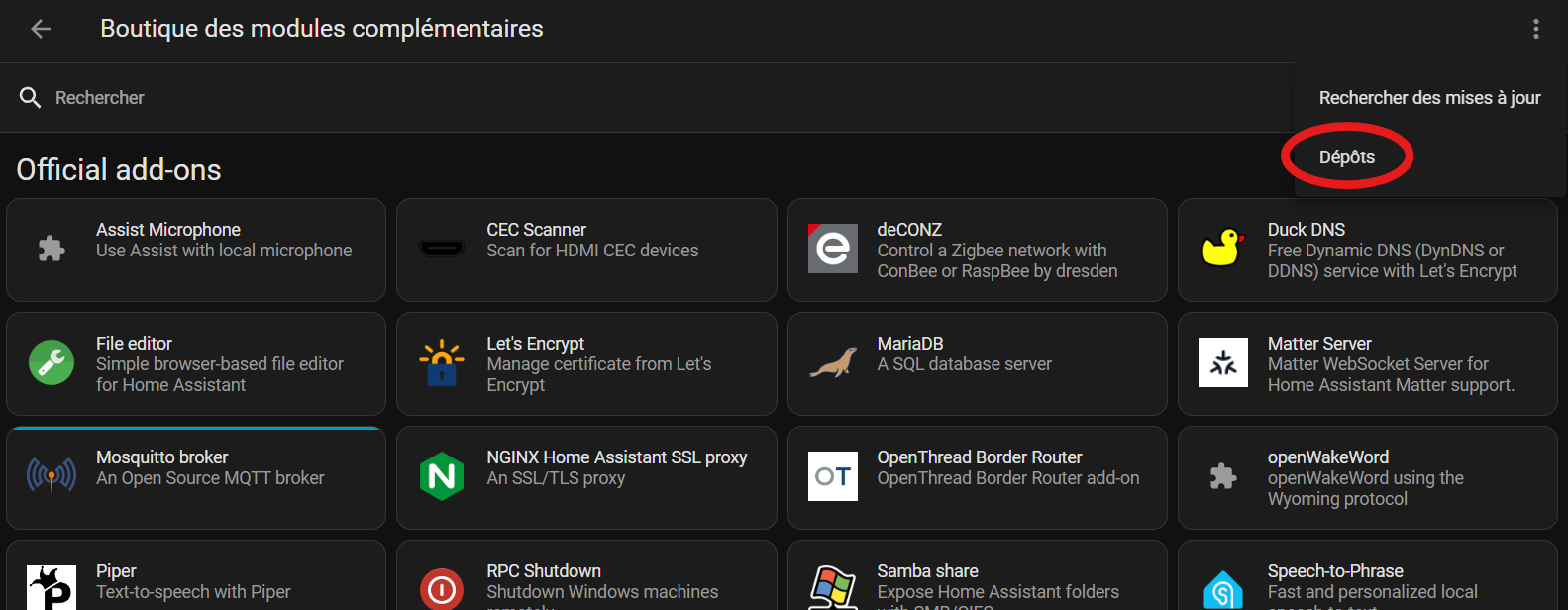
Task: Select Dépôts from the menu
Action: [x=1346, y=157]
